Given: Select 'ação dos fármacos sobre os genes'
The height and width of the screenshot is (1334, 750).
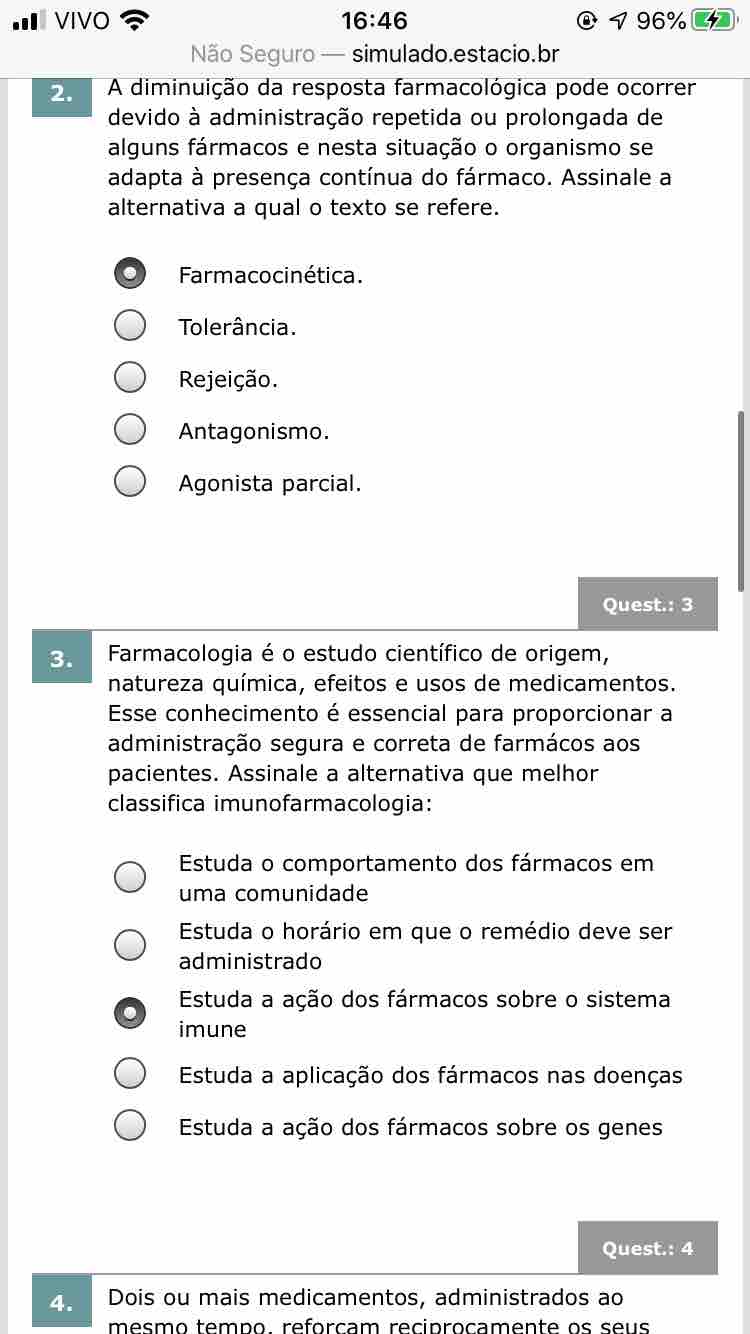Looking at the screenshot, I should [x=130, y=1126].
